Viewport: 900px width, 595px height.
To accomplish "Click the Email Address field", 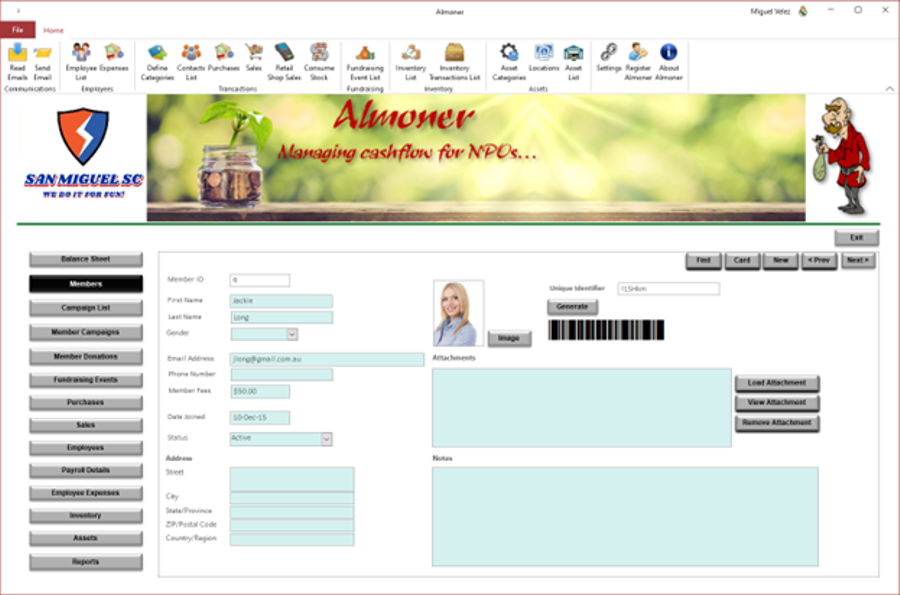I will (327, 359).
